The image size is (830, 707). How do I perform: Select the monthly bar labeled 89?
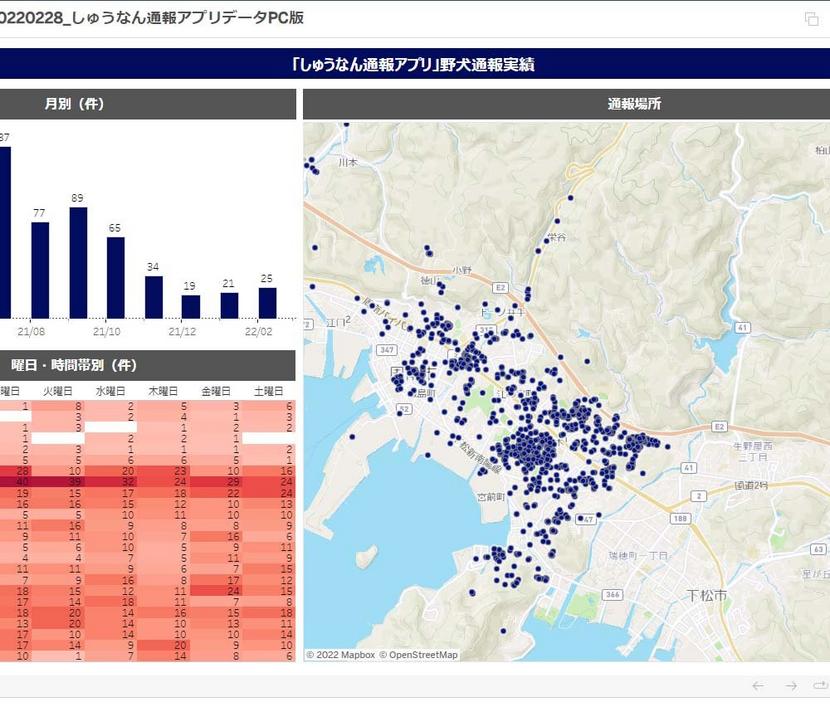(78, 262)
